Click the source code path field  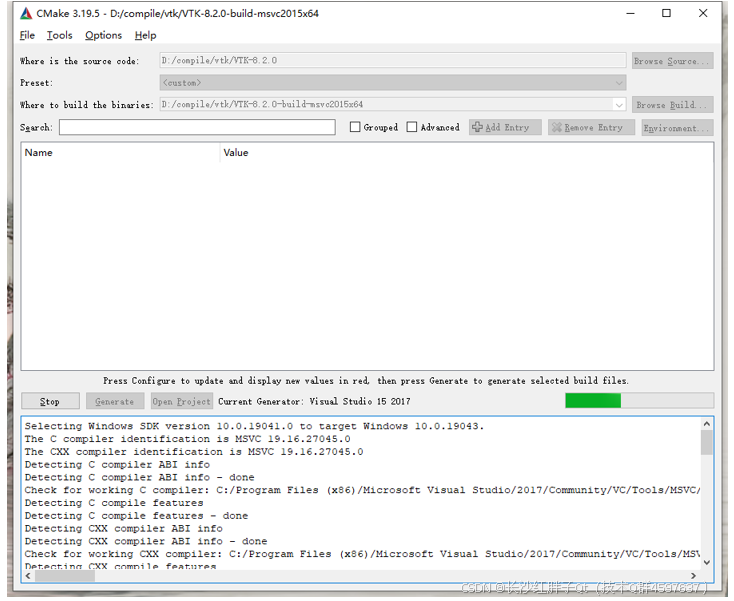393,60
